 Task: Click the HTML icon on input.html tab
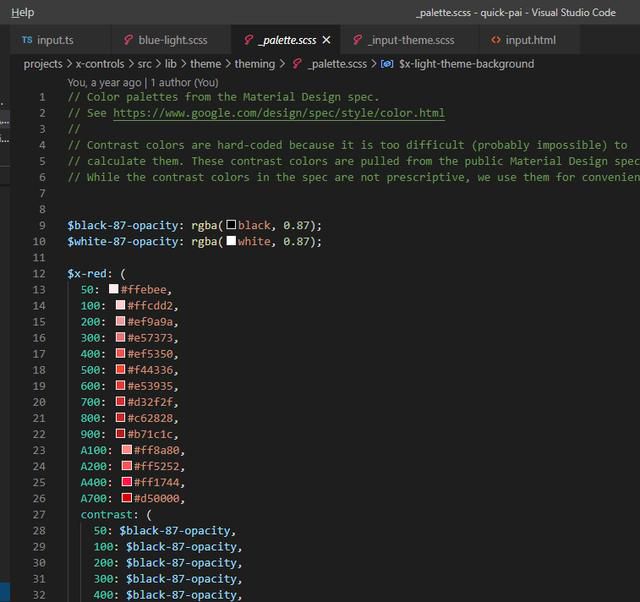(x=496, y=40)
